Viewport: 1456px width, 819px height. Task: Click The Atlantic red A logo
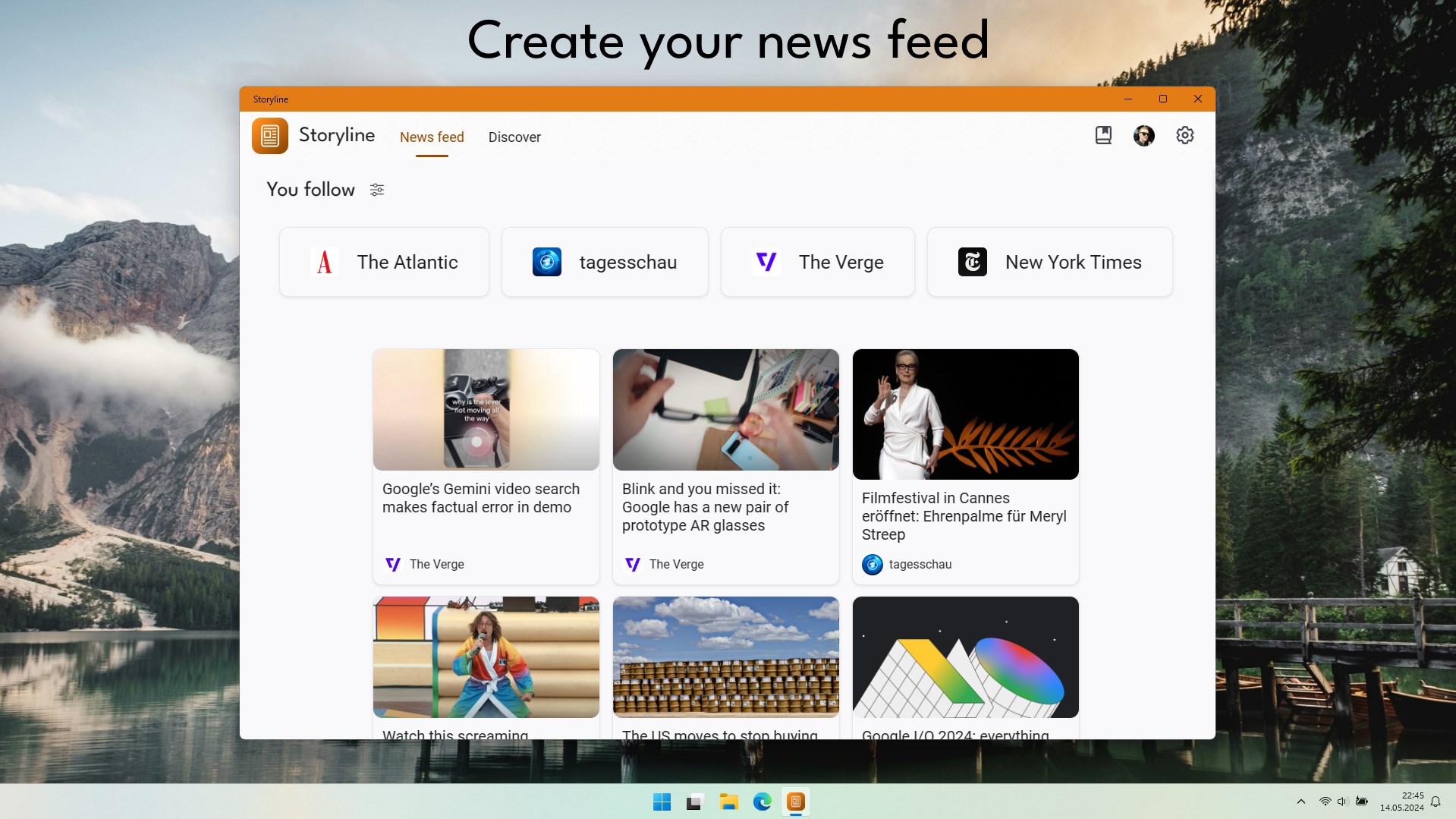[x=325, y=262]
